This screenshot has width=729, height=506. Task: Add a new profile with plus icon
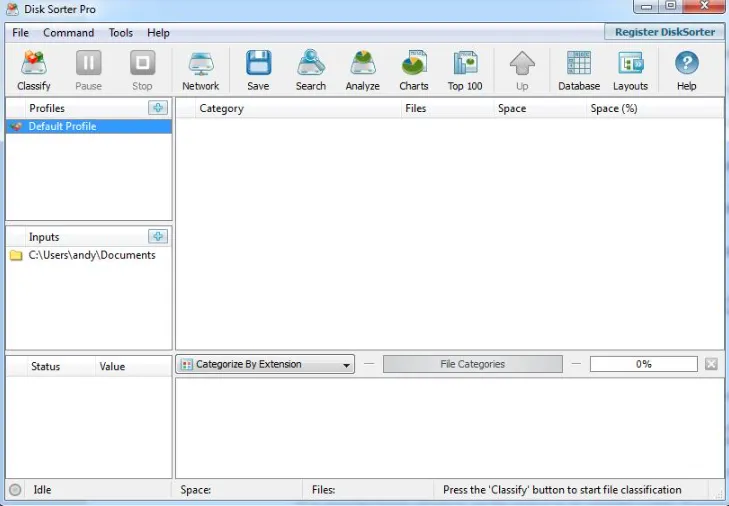click(x=158, y=108)
